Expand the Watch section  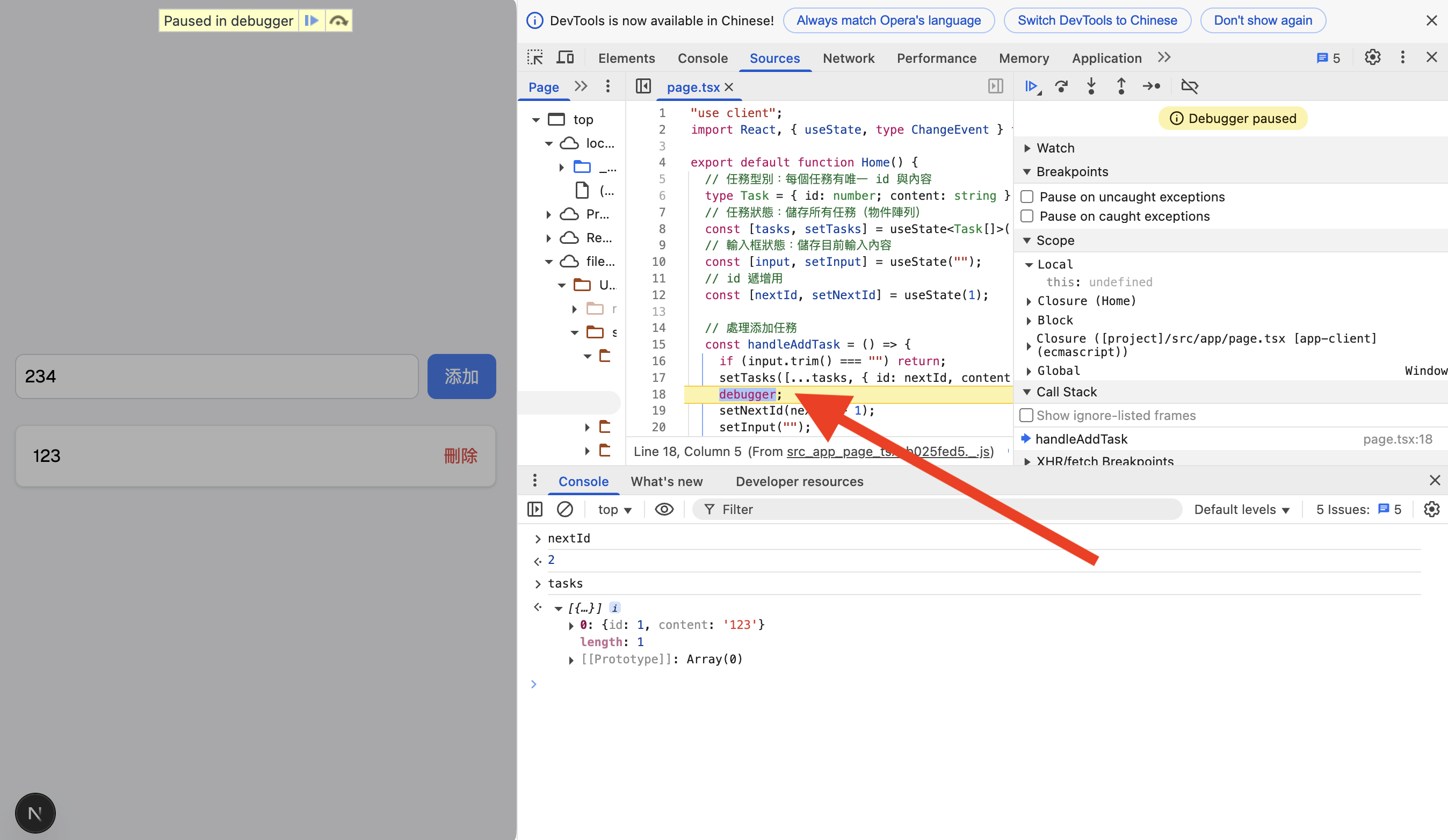coord(1027,148)
